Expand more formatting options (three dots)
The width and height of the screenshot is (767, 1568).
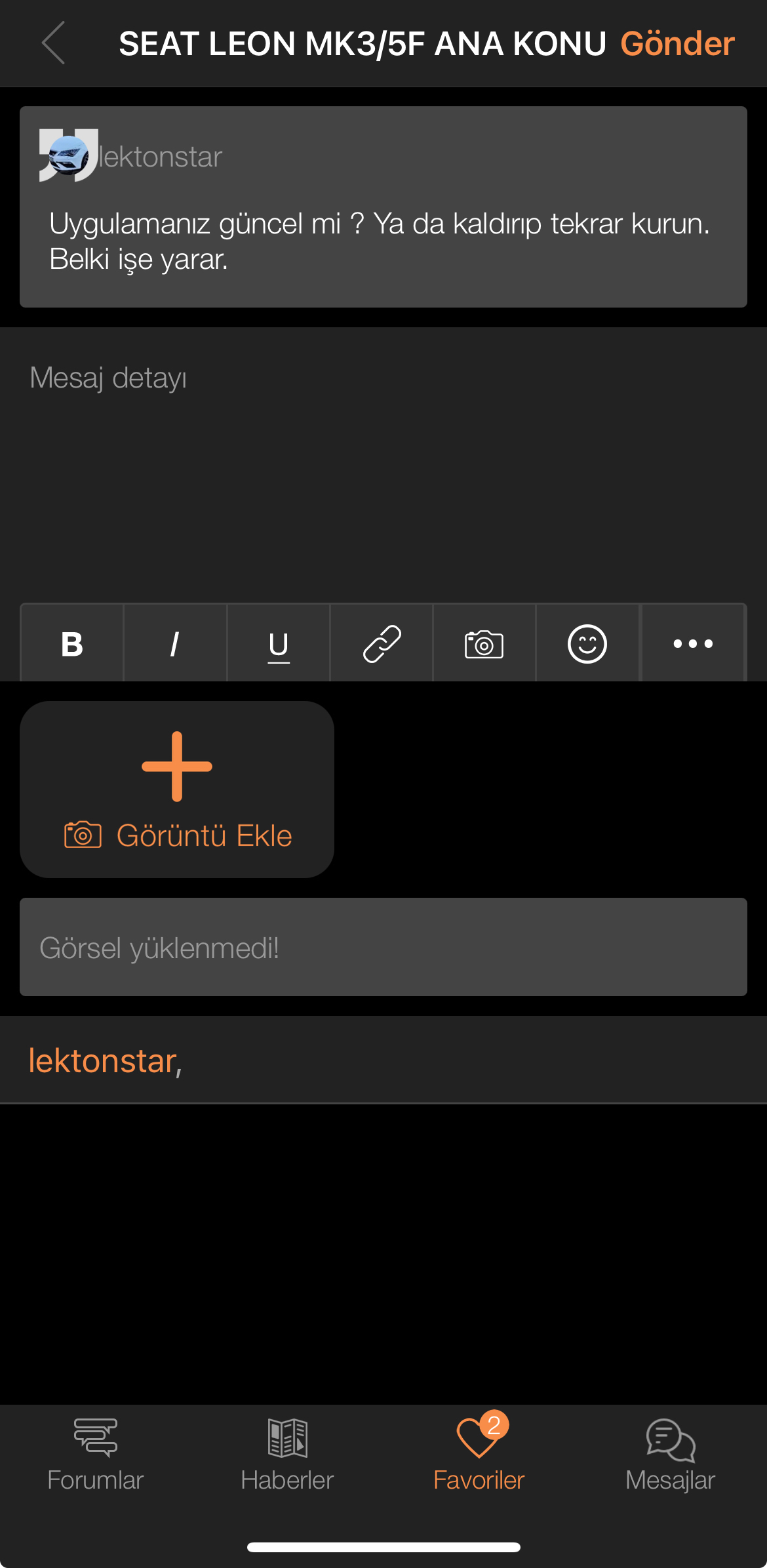tap(693, 643)
